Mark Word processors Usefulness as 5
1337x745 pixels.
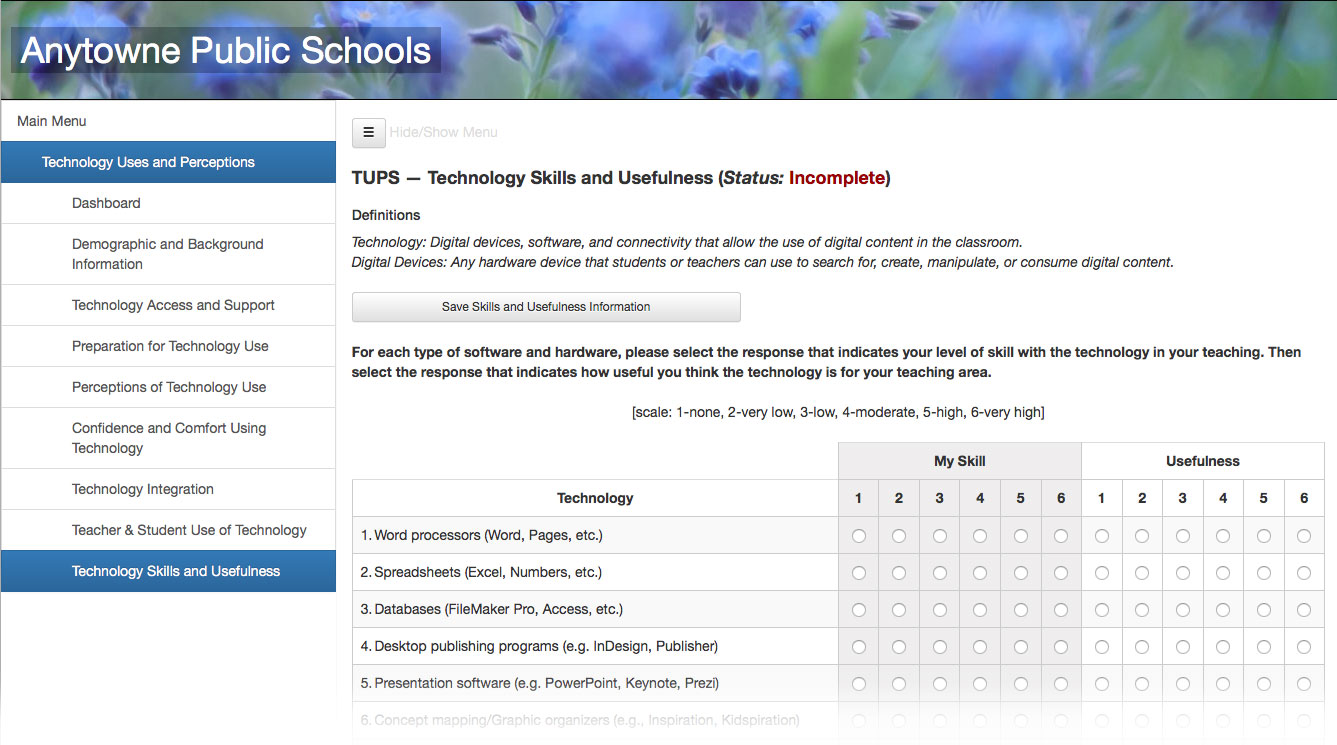point(1263,536)
